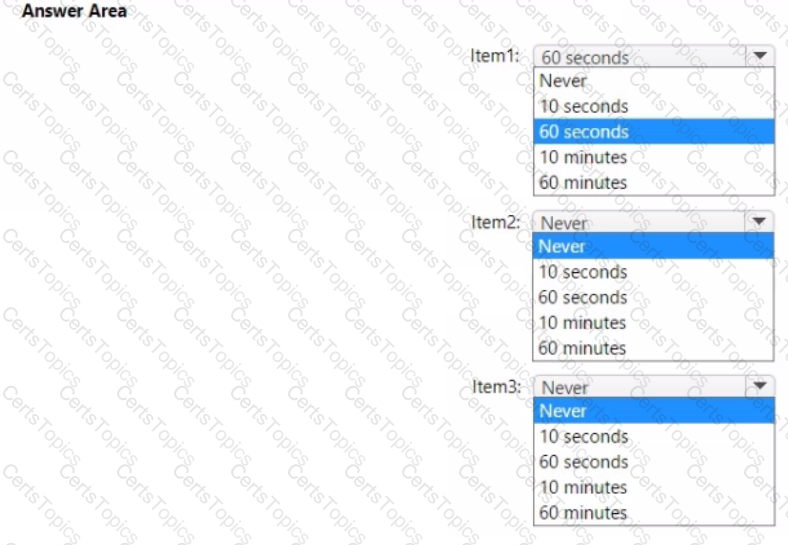Select highlighted Never under Item2
Screen dimensions: 788x545
pos(653,246)
